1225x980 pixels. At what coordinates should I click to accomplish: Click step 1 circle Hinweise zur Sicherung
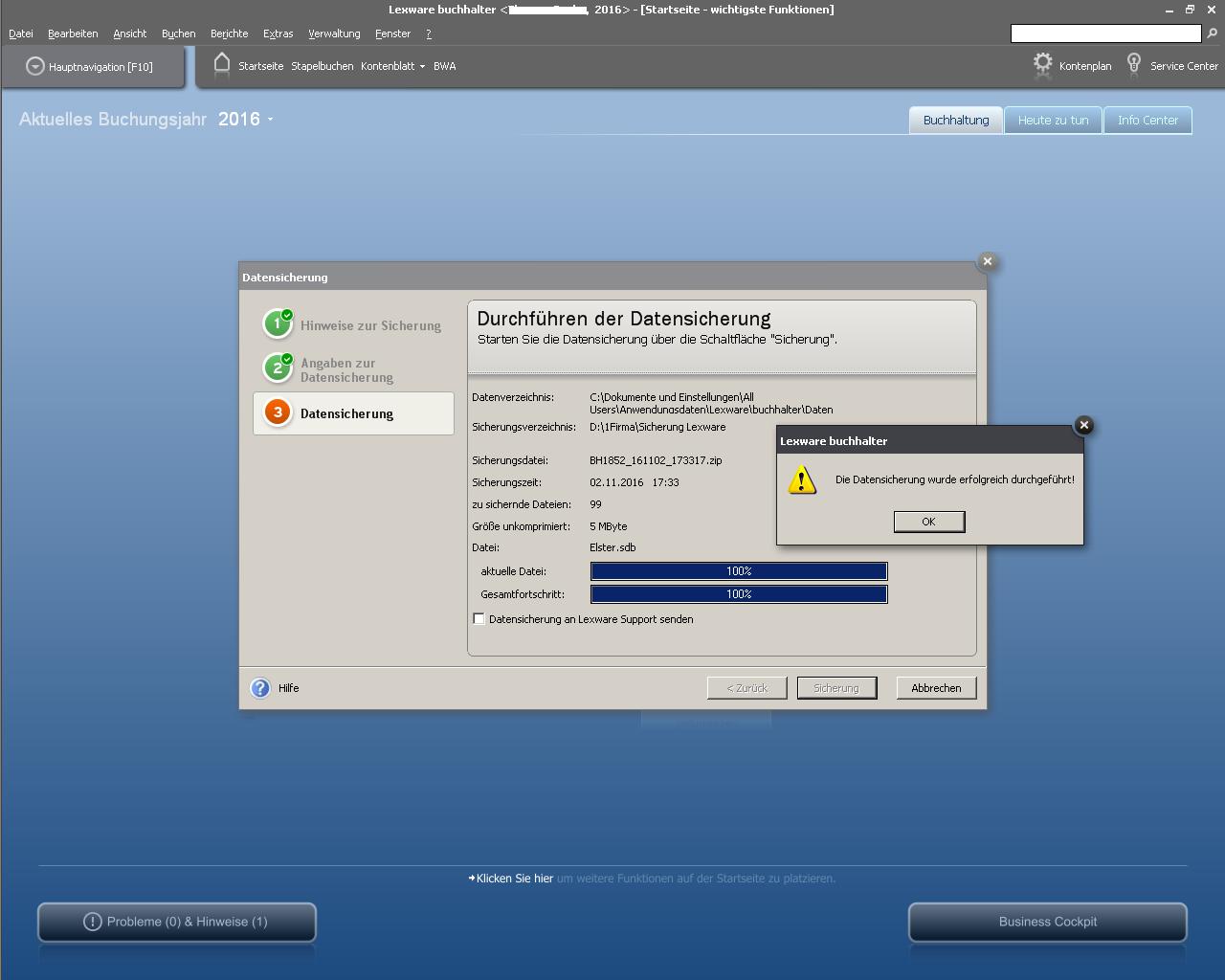tap(278, 323)
